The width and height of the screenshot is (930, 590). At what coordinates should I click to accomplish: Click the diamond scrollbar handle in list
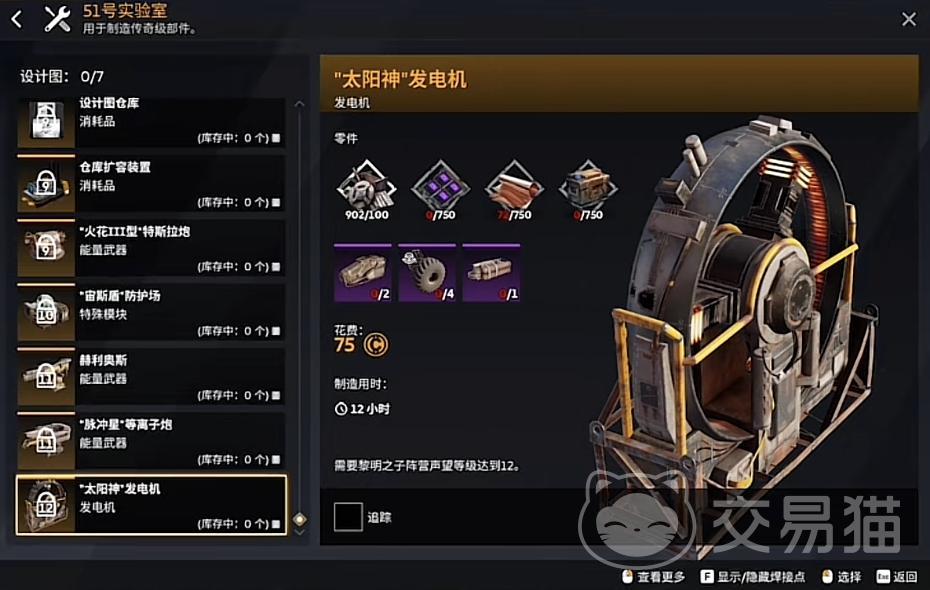(x=300, y=519)
